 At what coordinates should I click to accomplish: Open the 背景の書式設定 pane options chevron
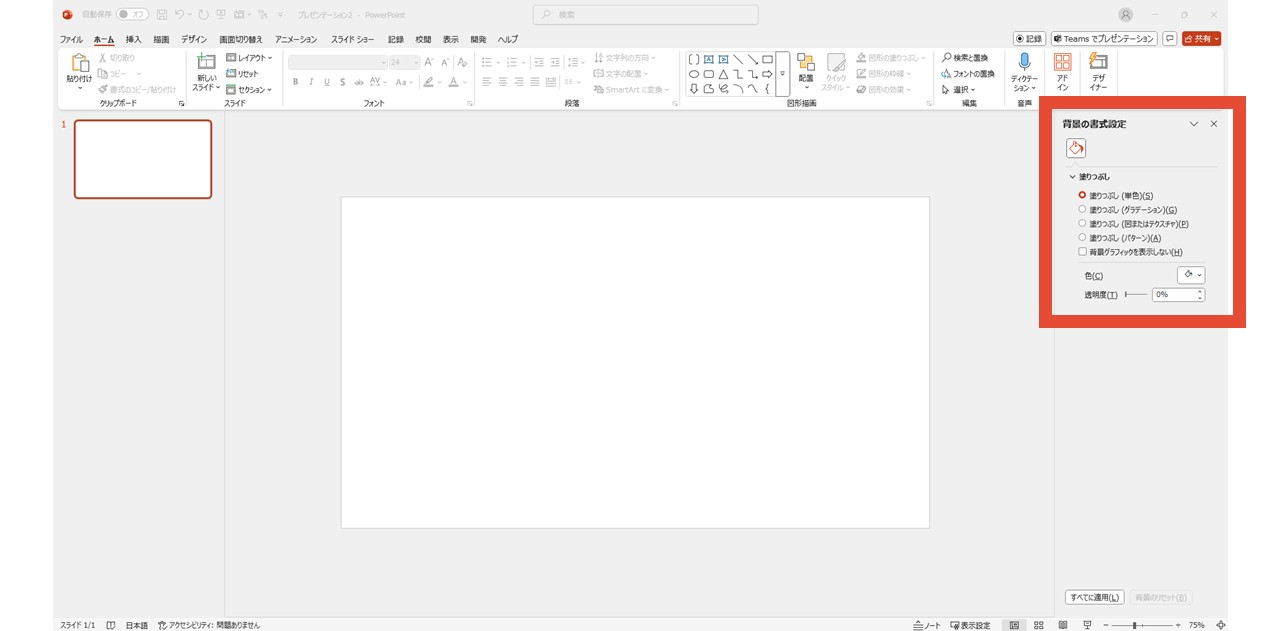[x=1193, y=124]
